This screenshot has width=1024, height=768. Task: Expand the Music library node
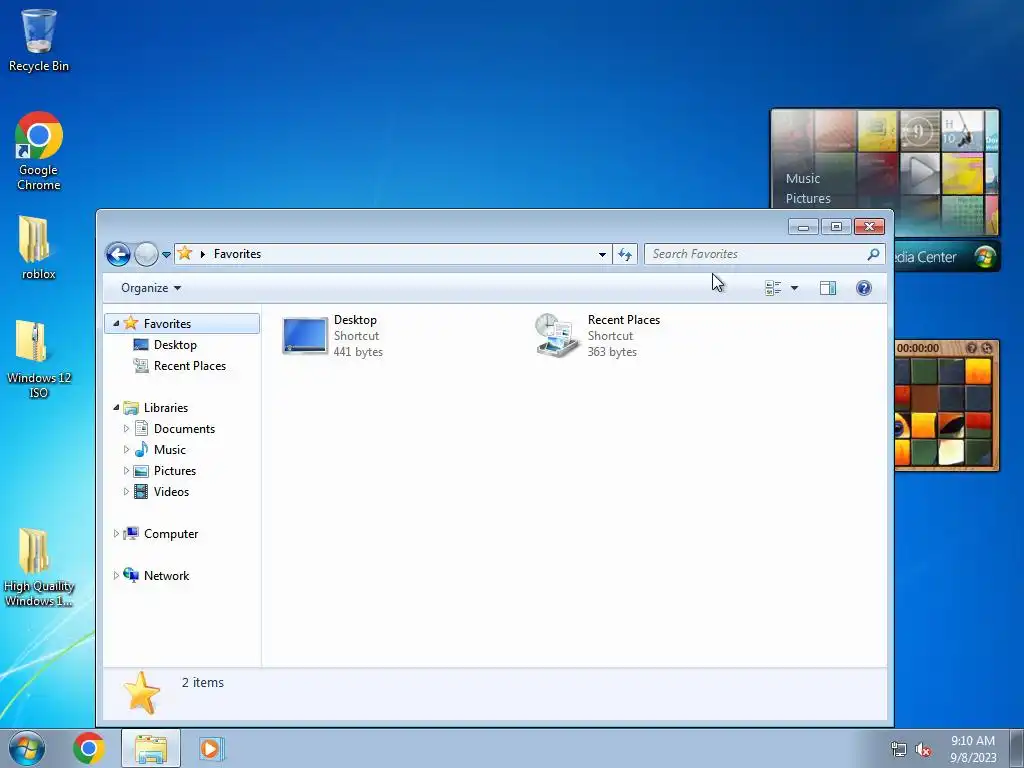(x=126, y=449)
